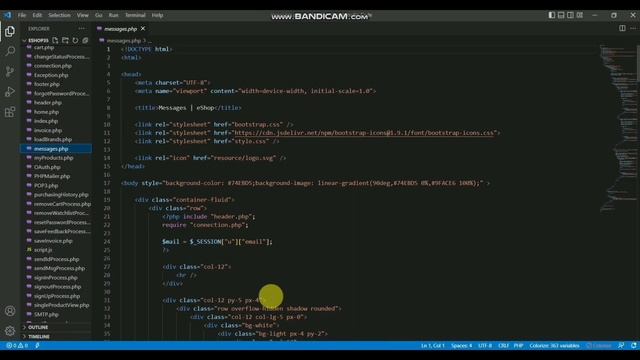Open the Terminal menu
The image size is (640, 360).
point(135,15)
